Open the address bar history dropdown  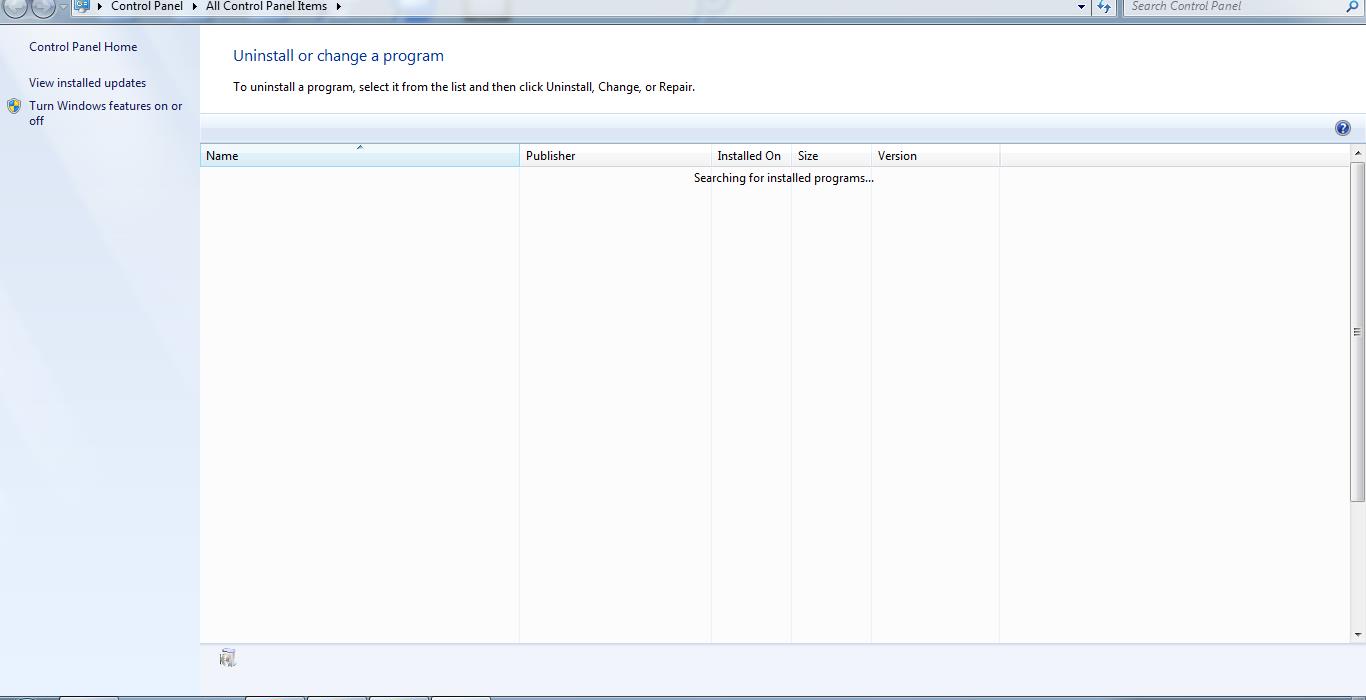click(x=1081, y=7)
